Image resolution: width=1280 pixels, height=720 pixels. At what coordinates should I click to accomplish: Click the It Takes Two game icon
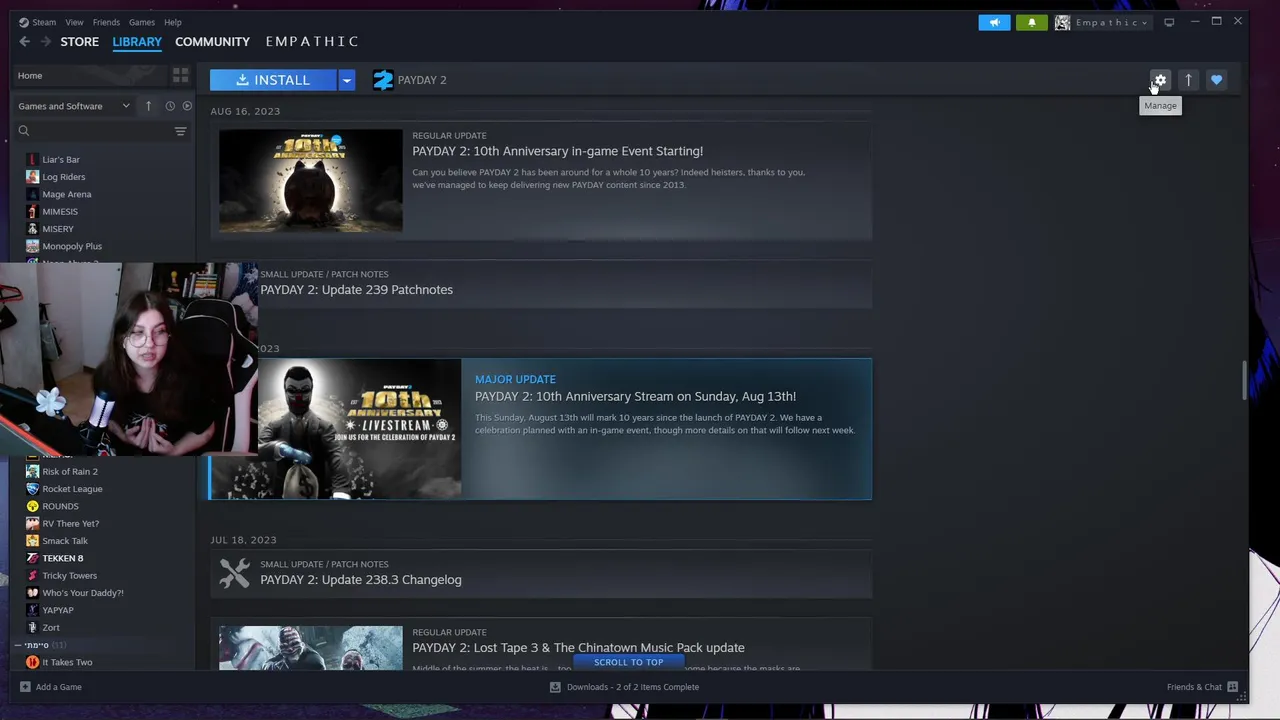point(32,662)
